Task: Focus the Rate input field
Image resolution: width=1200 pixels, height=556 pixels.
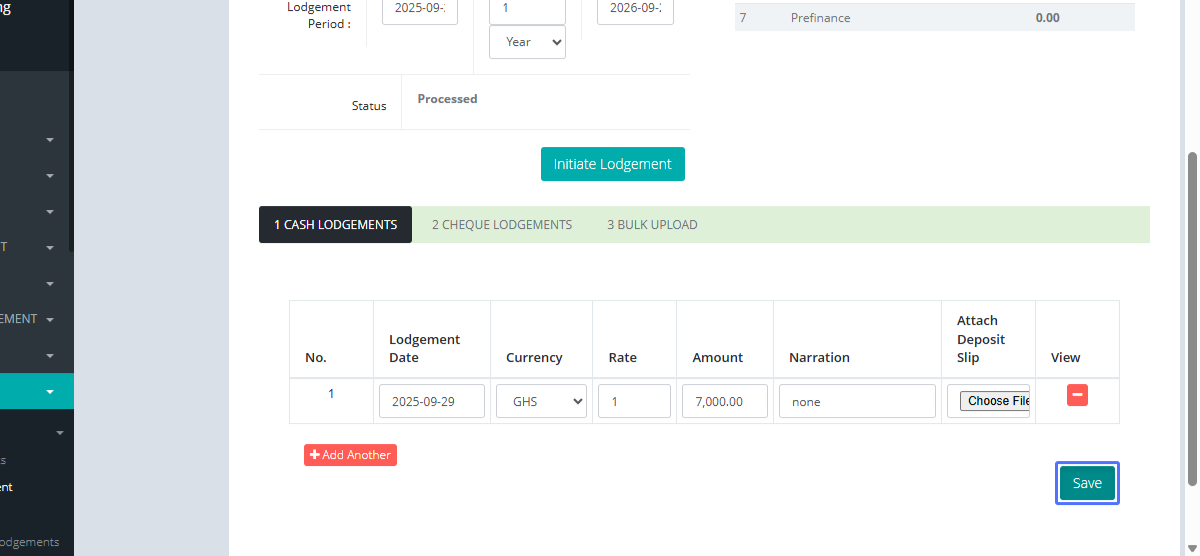Action: tap(634, 401)
